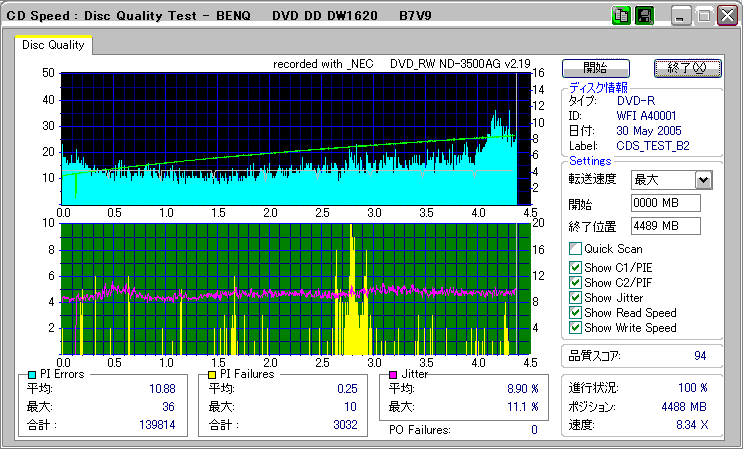Screen dimensions: 743x449
Task: Open the 転送速度 speed dropdown
Action: click(703, 180)
